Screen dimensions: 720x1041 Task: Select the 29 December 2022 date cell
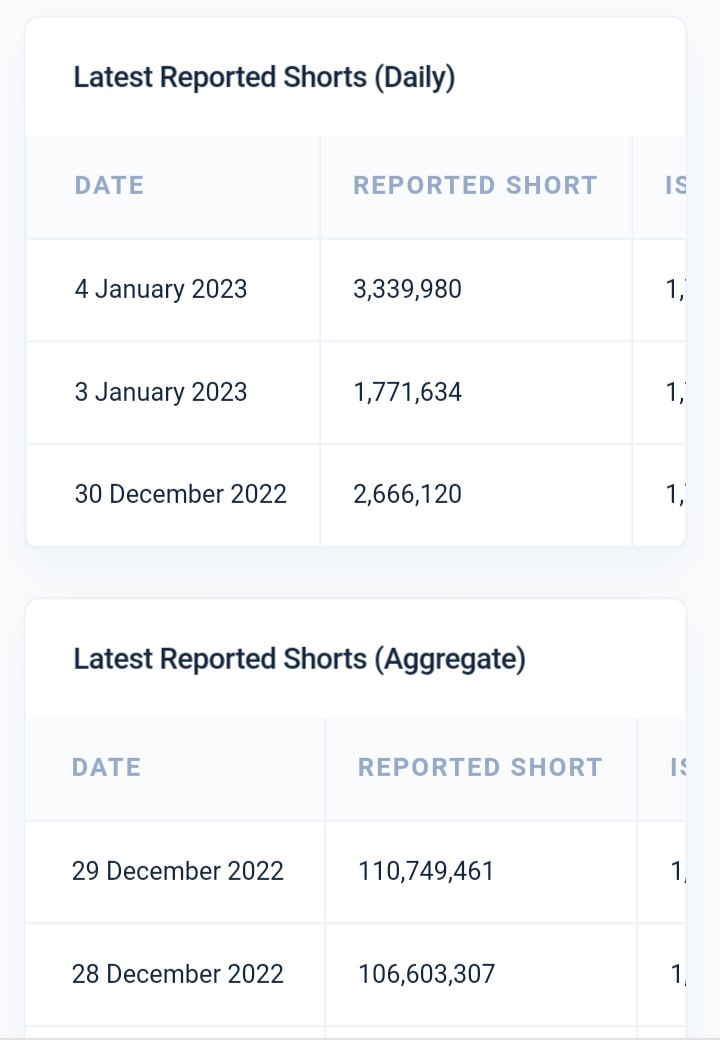click(x=178, y=872)
